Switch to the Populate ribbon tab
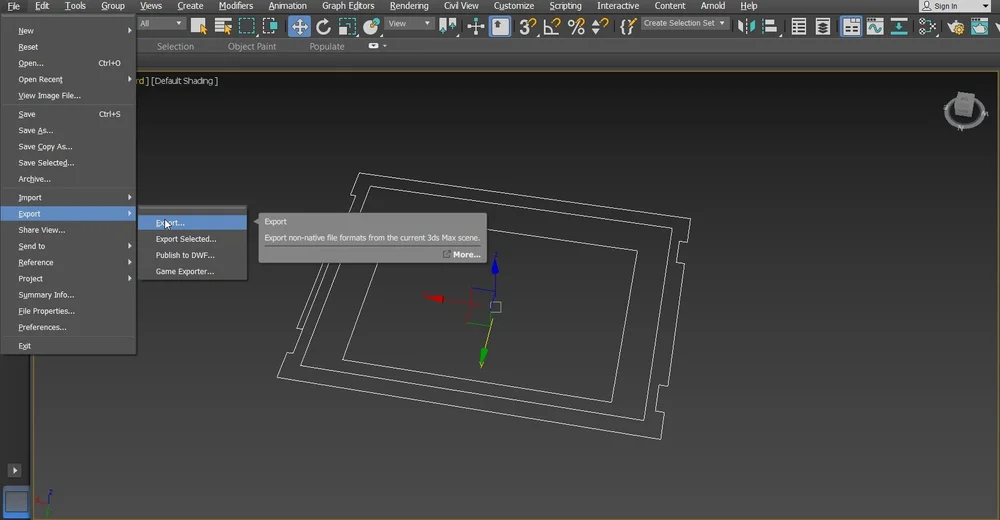The height and width of the screenshot is (520, 1000). [327, 47]
